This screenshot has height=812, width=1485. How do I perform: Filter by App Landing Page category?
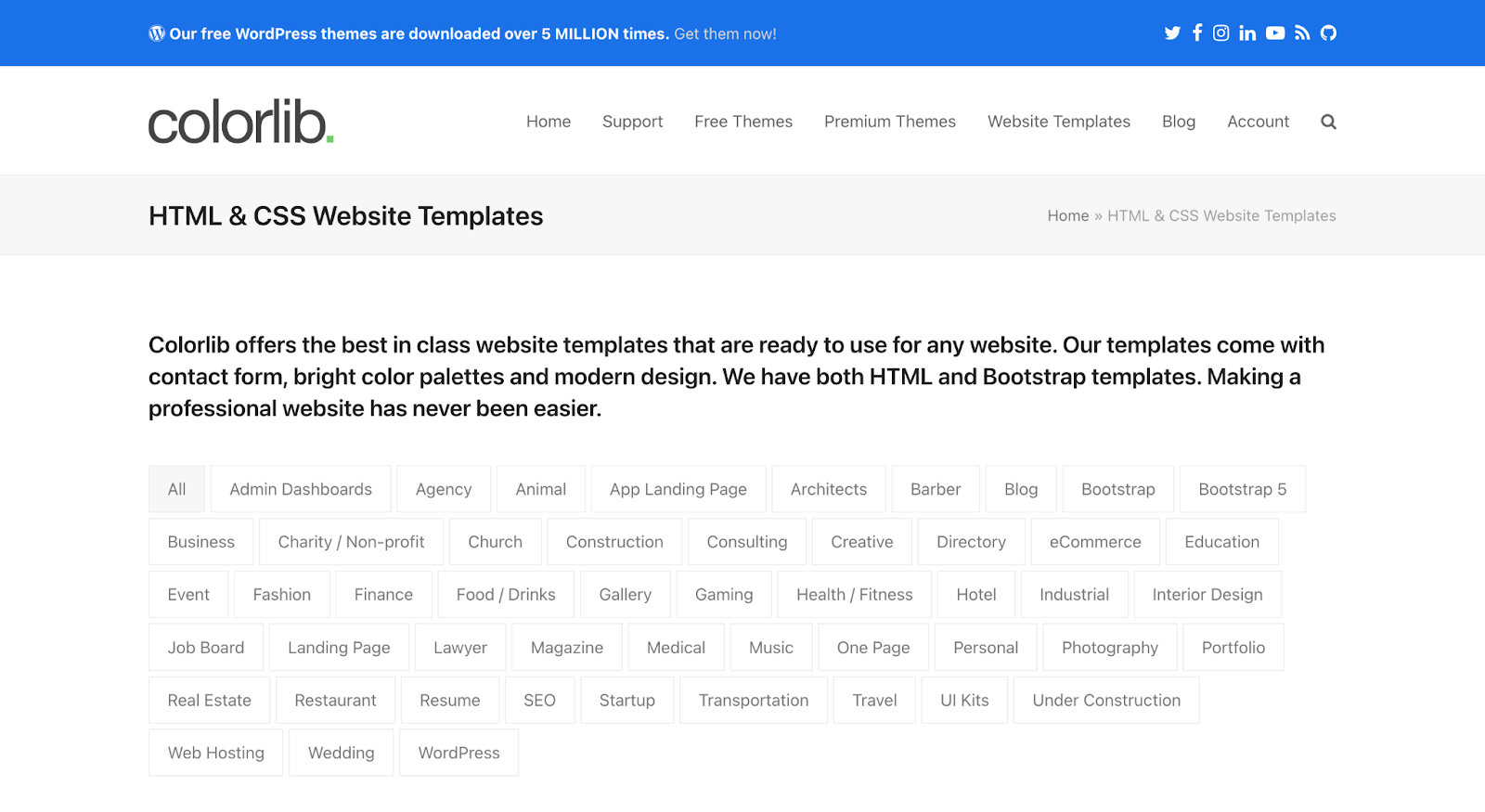[x=678, y=489]
